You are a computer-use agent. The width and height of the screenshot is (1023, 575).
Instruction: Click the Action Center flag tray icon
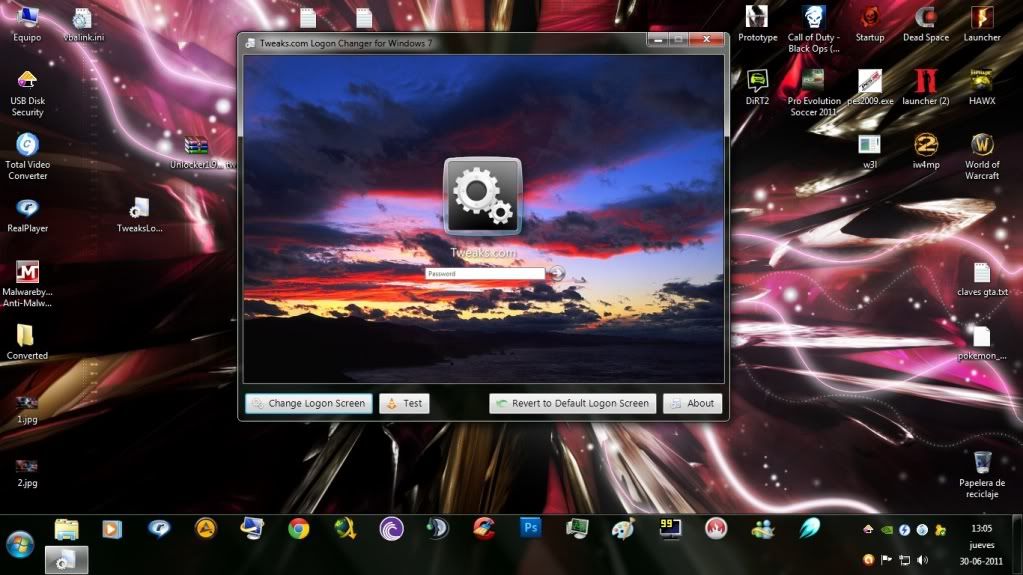pos(886,560)
